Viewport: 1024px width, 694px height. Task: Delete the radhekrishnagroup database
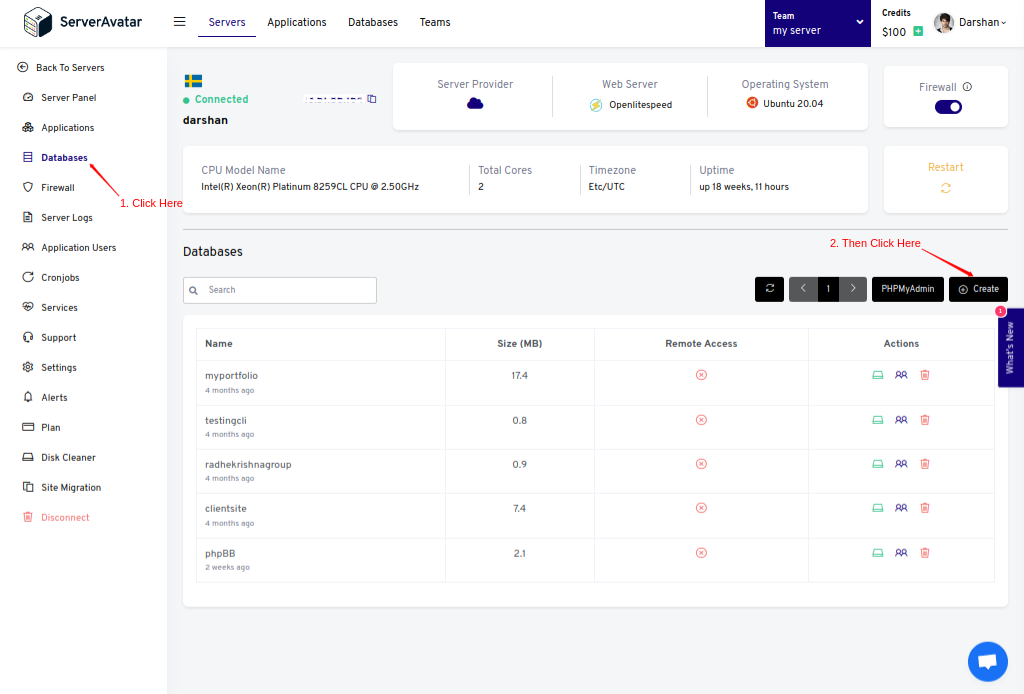click(x=925, y=464)
